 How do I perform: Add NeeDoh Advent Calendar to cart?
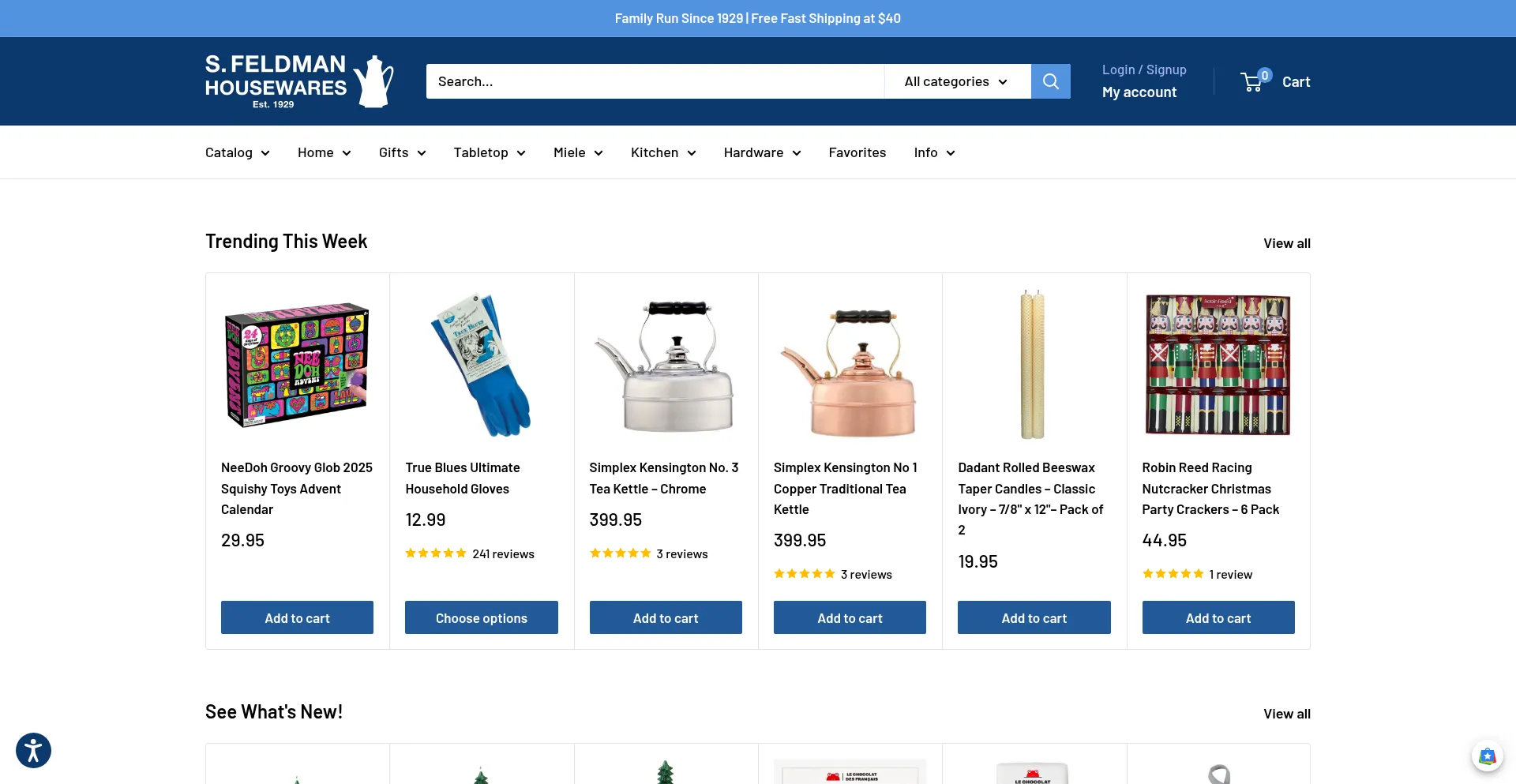click(x=297, y=617)
